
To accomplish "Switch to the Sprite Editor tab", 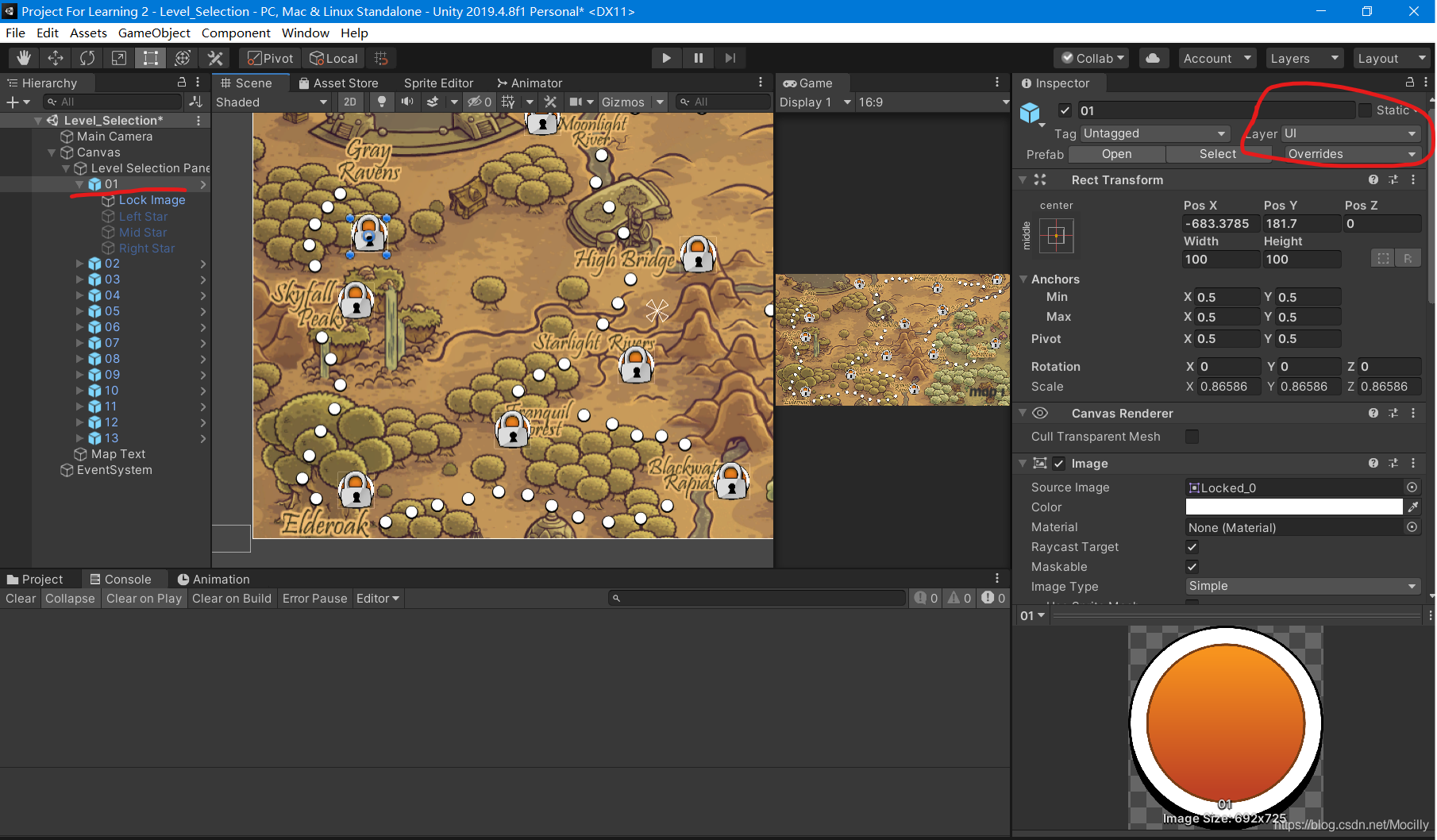I will tap(438, 83).
